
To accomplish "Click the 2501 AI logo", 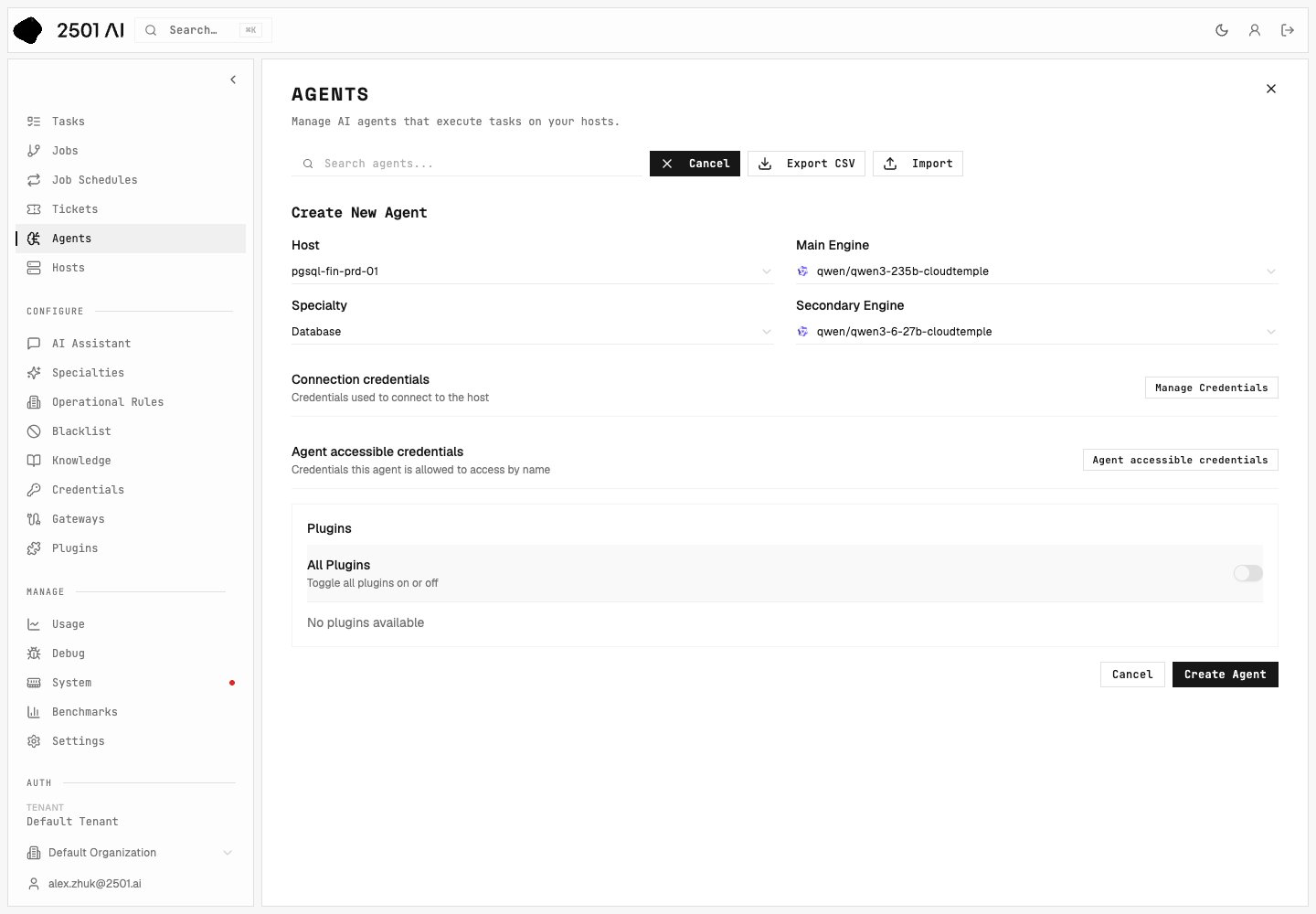I will pyautogui.click(x=69, y=30).
